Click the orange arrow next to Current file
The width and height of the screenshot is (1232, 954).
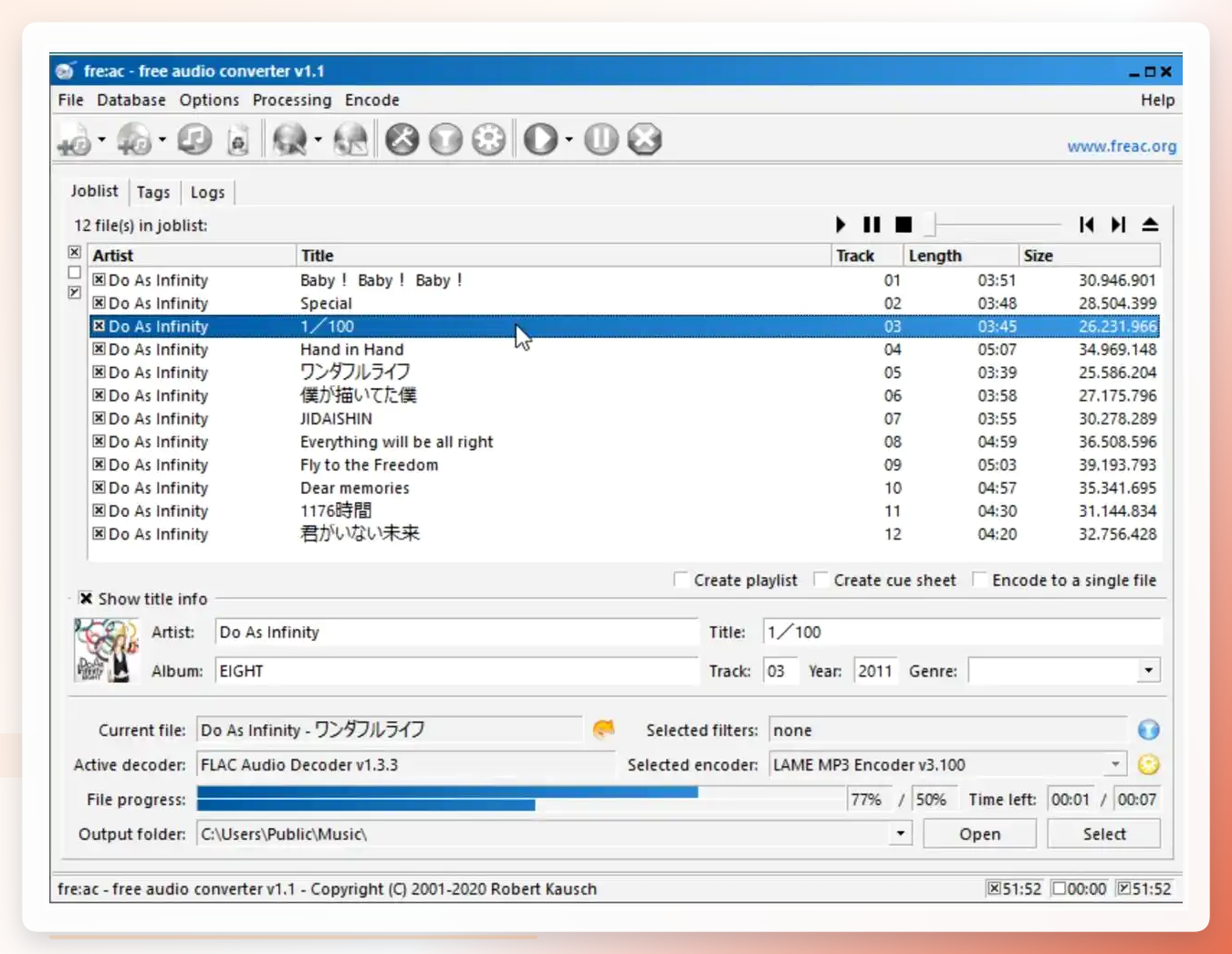[603, 729]
